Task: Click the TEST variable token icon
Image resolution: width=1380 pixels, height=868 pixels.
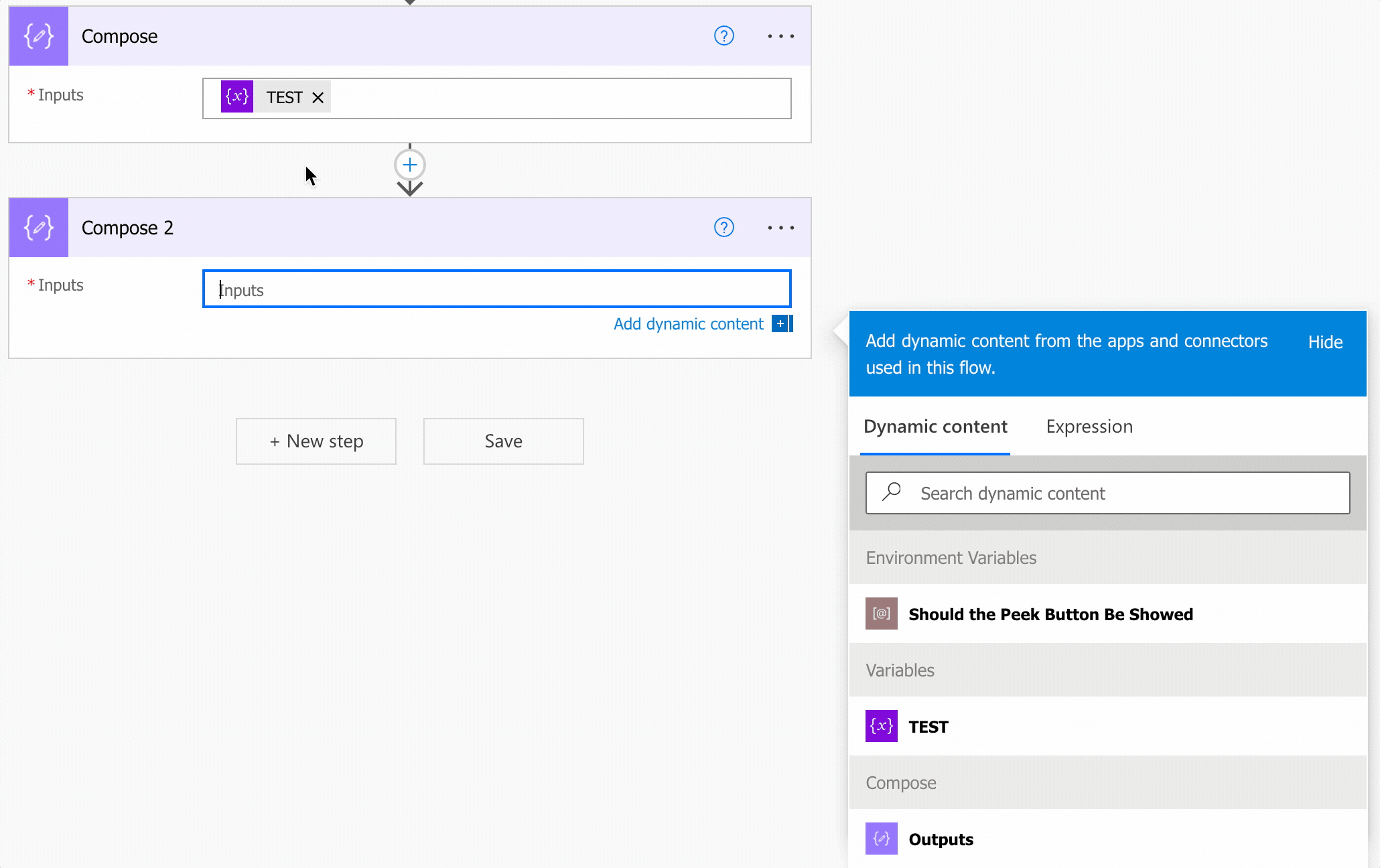Action: coord(237,97)
